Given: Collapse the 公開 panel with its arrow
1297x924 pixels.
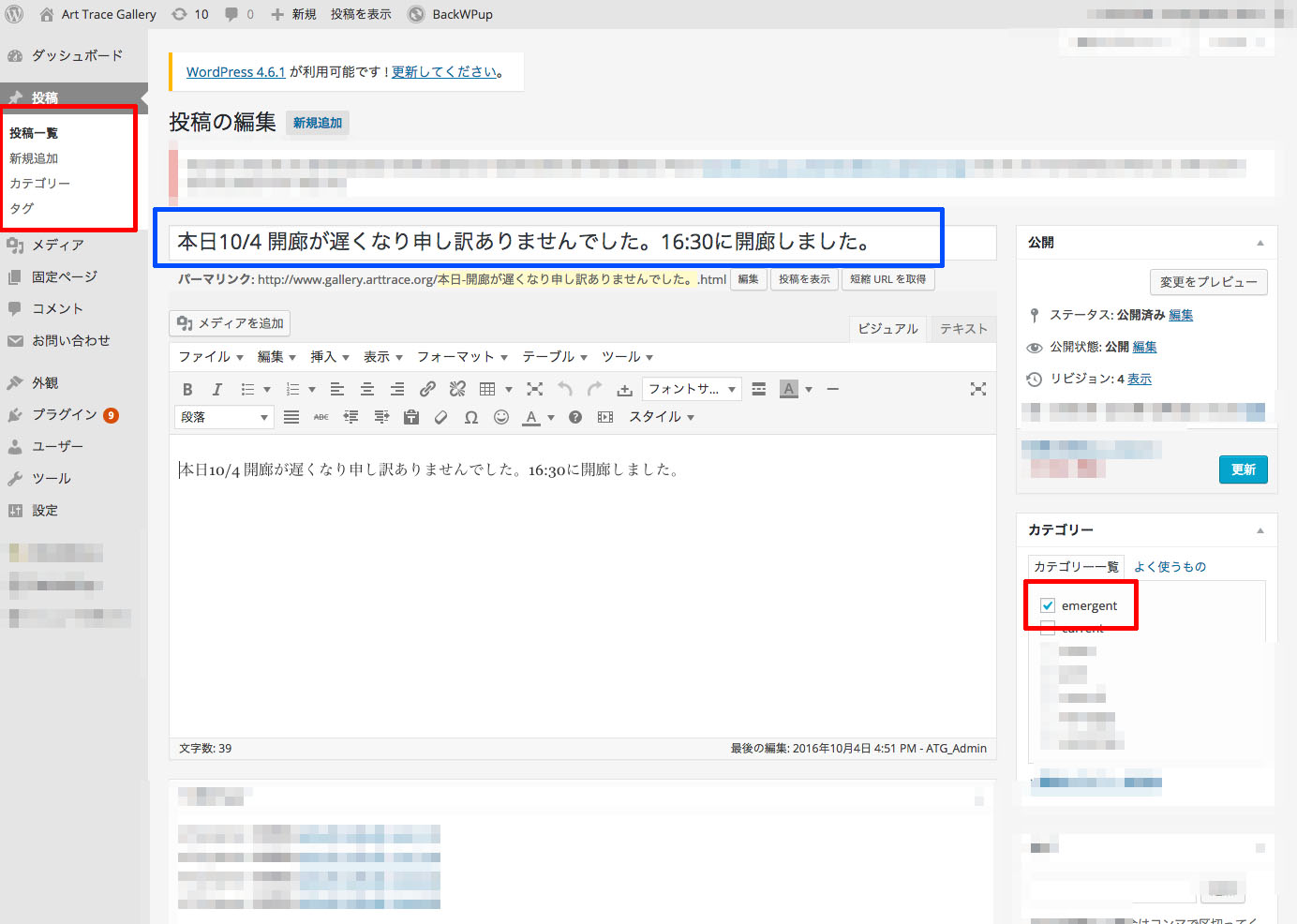Looking at the screenshot, I should point(1260,243).
